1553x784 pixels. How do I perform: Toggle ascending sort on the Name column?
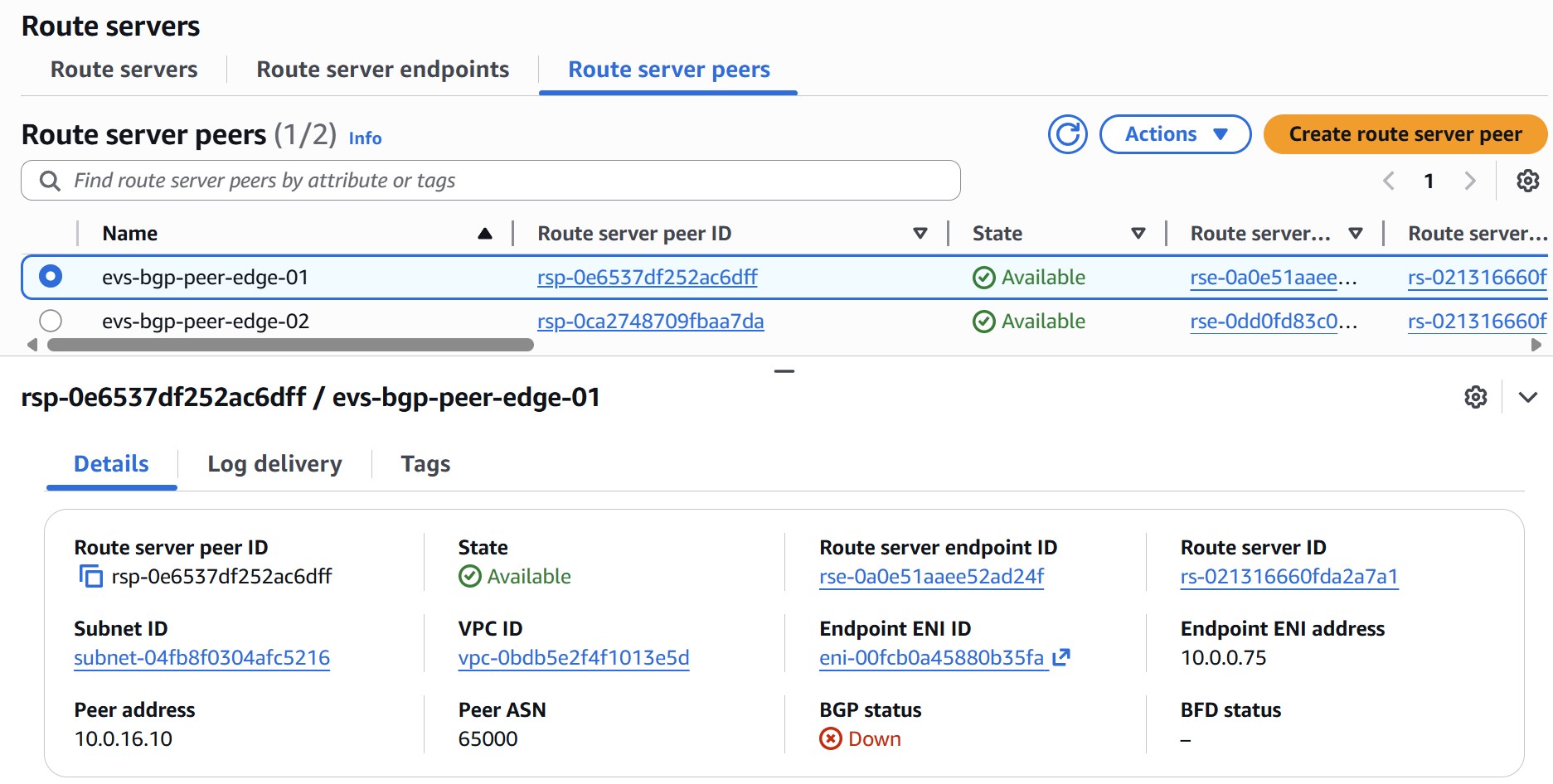coord(485,233)
